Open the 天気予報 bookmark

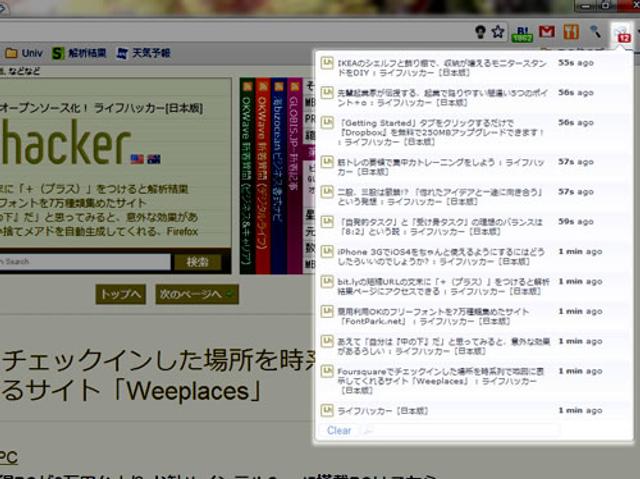pyautogui.click(x=143, y=53)
